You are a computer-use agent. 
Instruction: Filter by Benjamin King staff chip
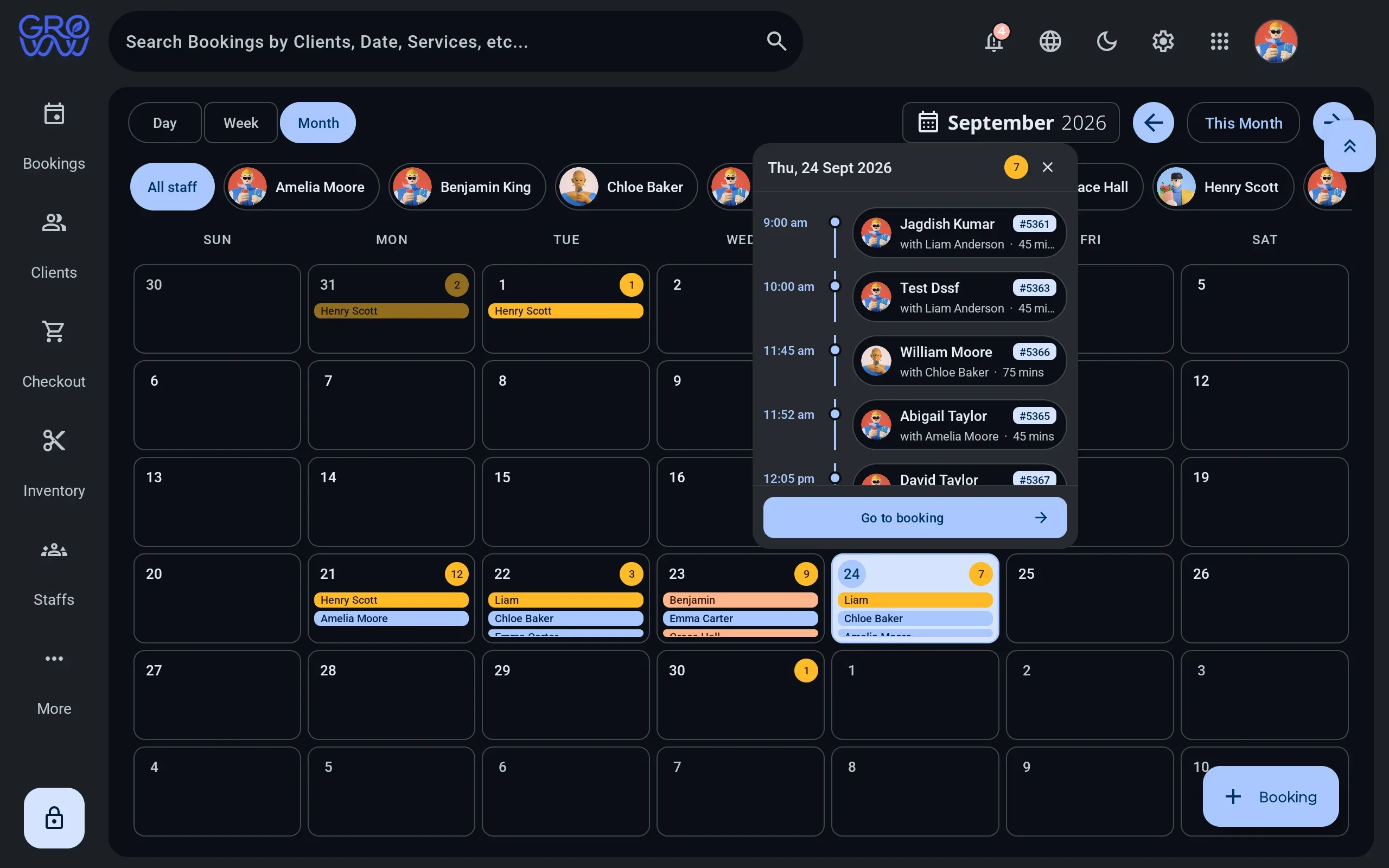(x=467, y=187)
